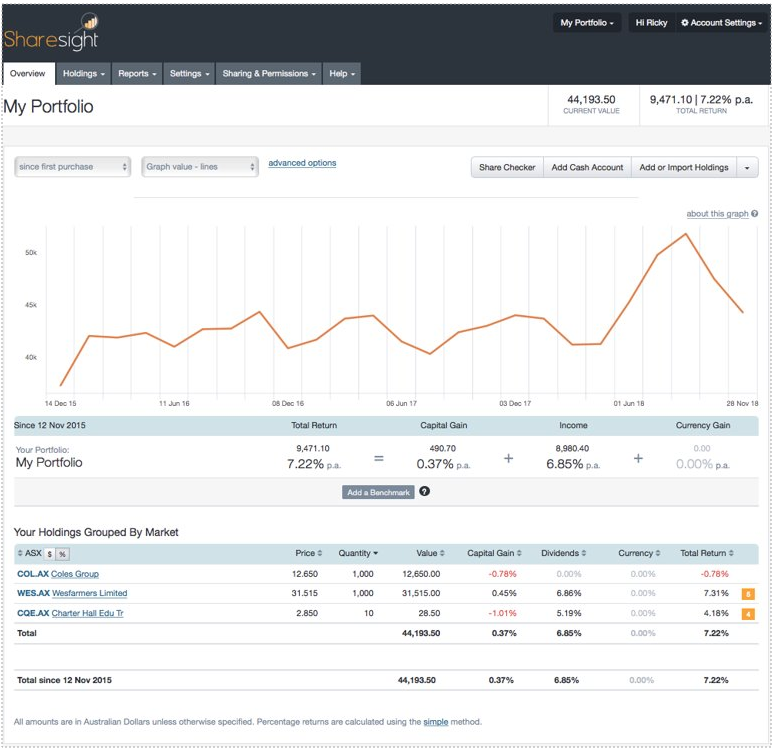Click the orange badge in CQE.AX row
Screen dimensions: 772x748
(x=748, y=614)
